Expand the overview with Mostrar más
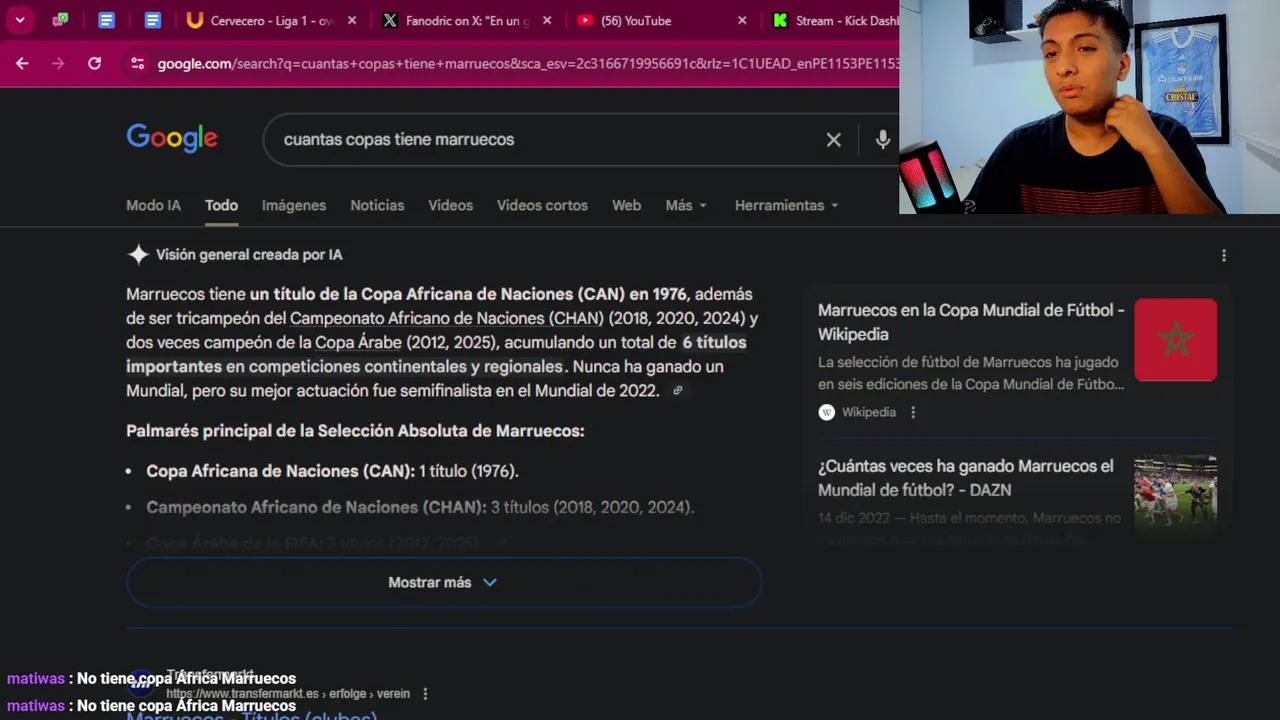 pyautogui.click(x=444, y=582)
